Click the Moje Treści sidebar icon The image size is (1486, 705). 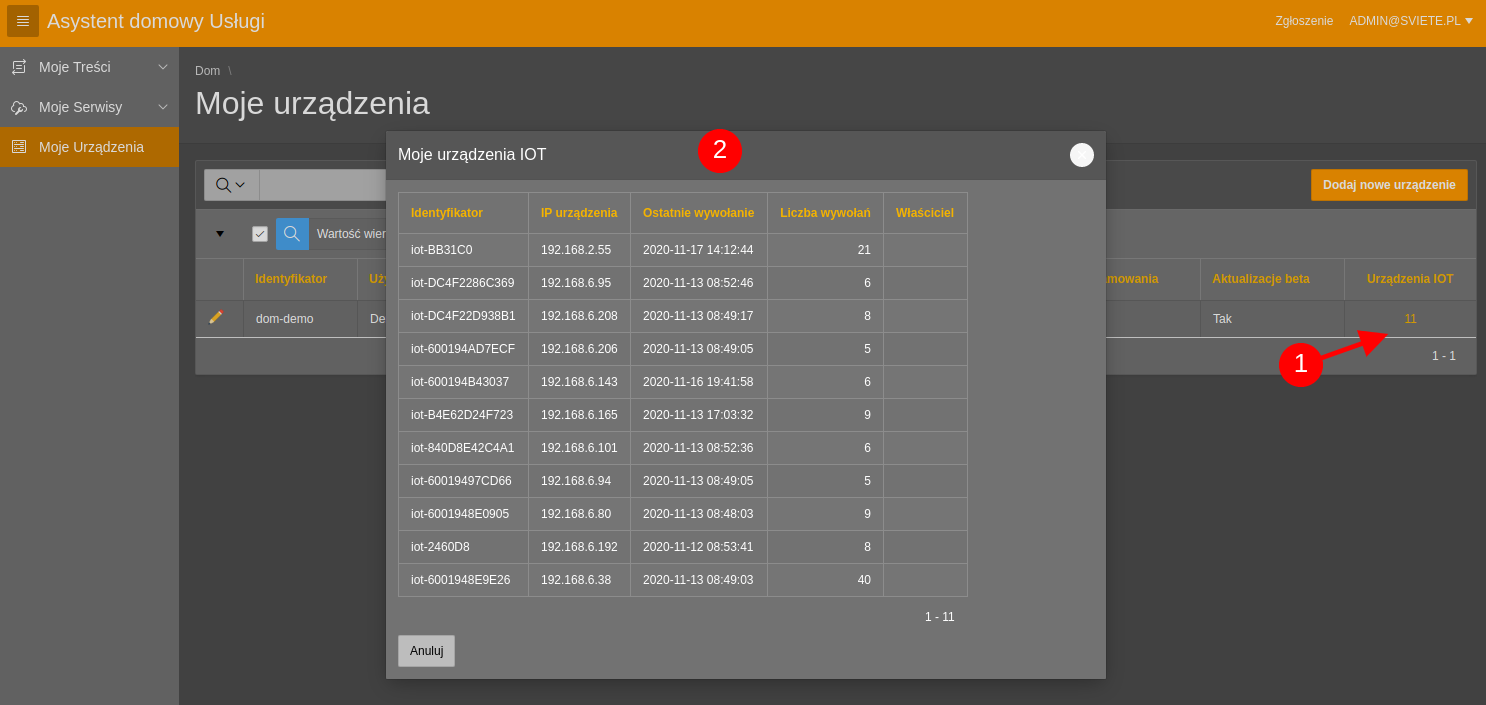tap(19, 67)
